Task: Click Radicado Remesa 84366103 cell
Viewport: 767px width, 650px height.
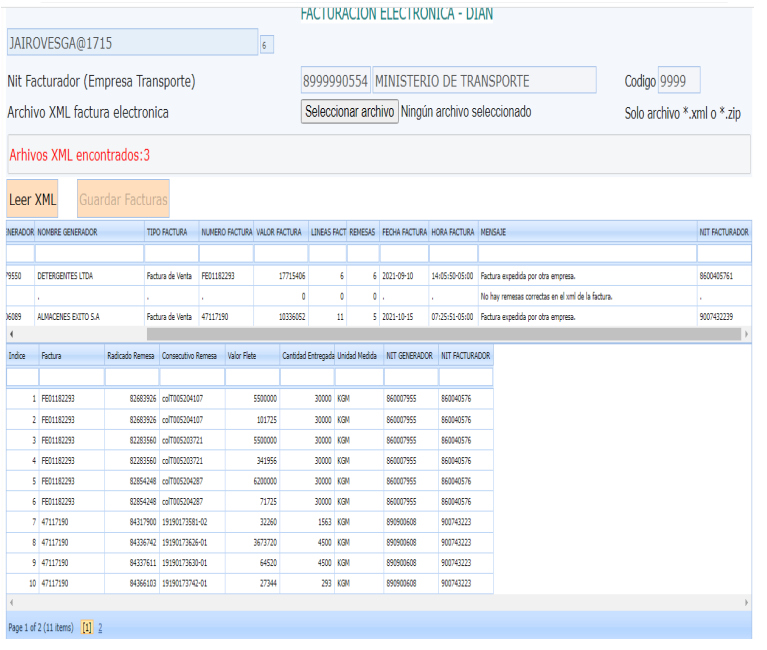Action: pyautogui.click(x=132, y=584)
